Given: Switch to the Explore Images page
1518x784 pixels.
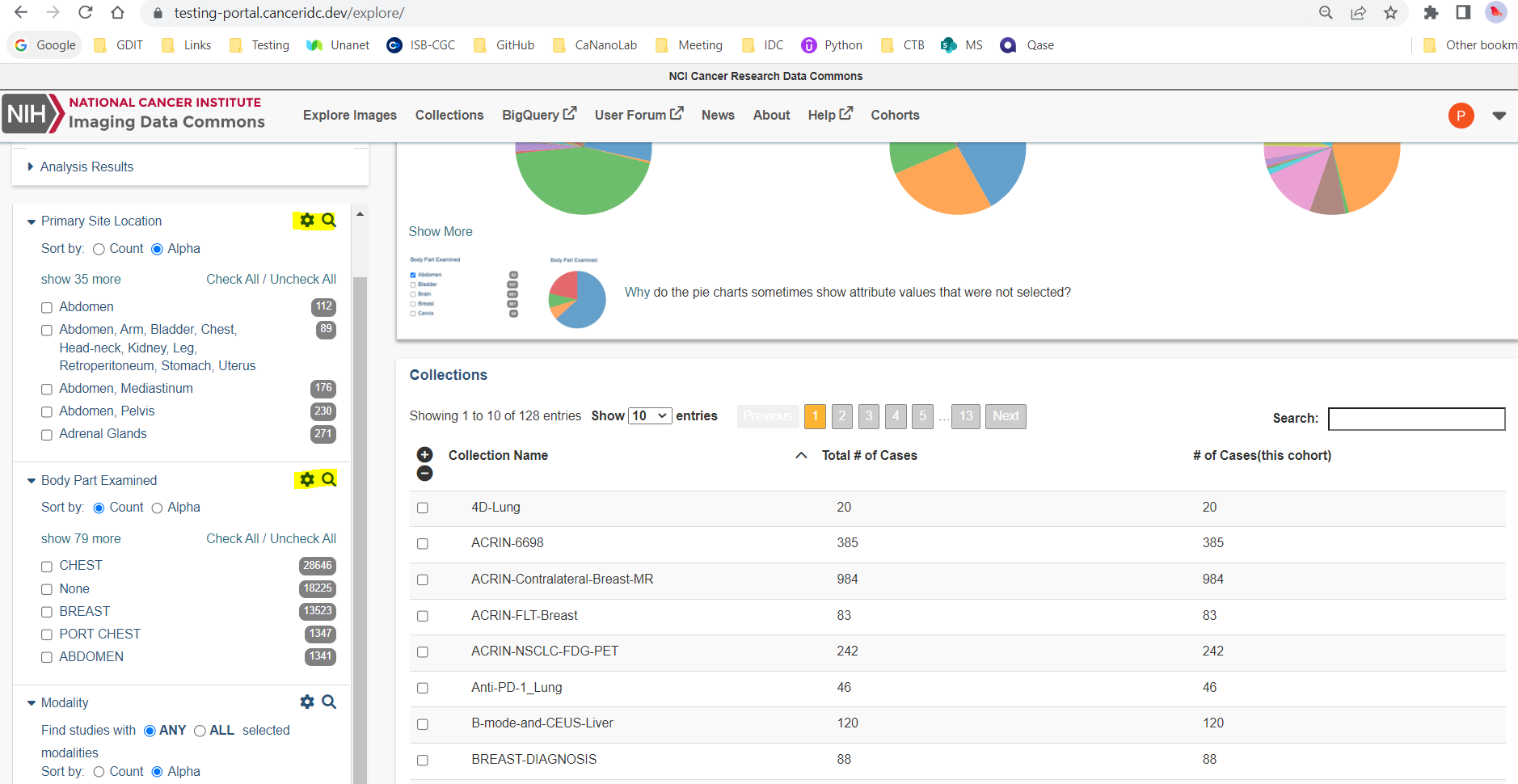Looking at the screenshot, I should pos(349,115).
